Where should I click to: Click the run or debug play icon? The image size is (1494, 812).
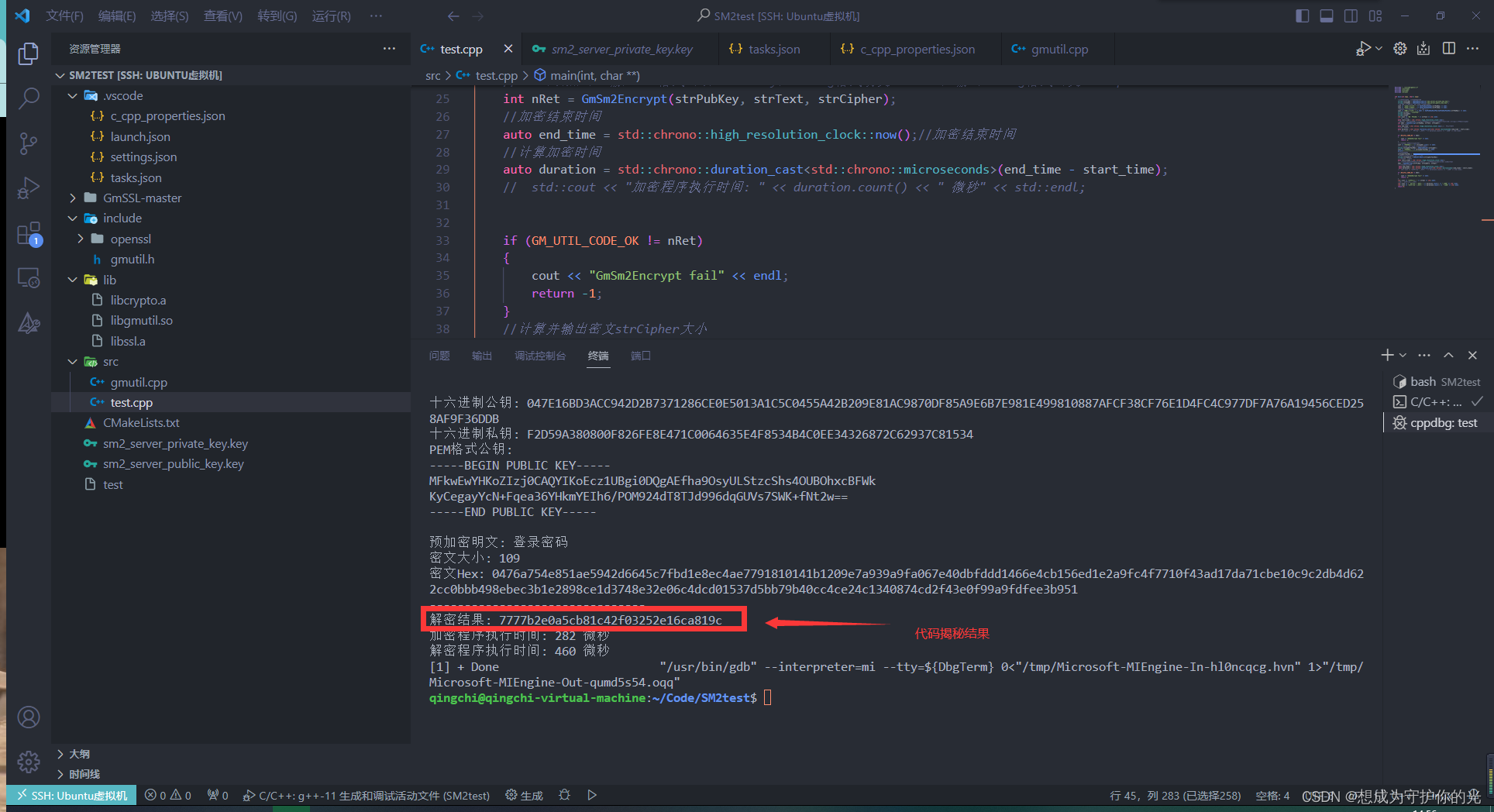pyautogui.click(x=1363, y=49)
